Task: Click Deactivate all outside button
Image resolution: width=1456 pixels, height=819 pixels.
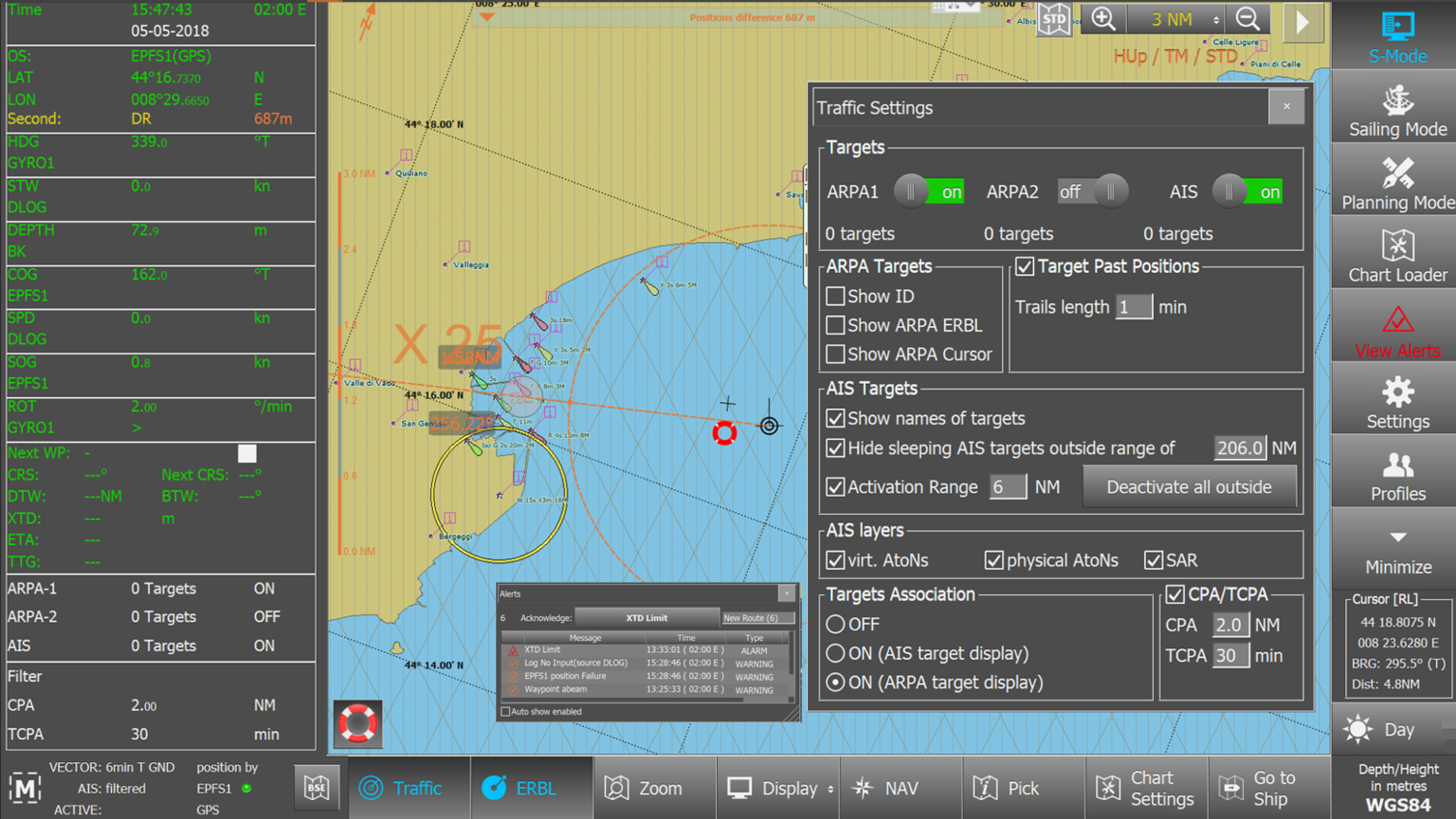Action: coord(1189,487)
